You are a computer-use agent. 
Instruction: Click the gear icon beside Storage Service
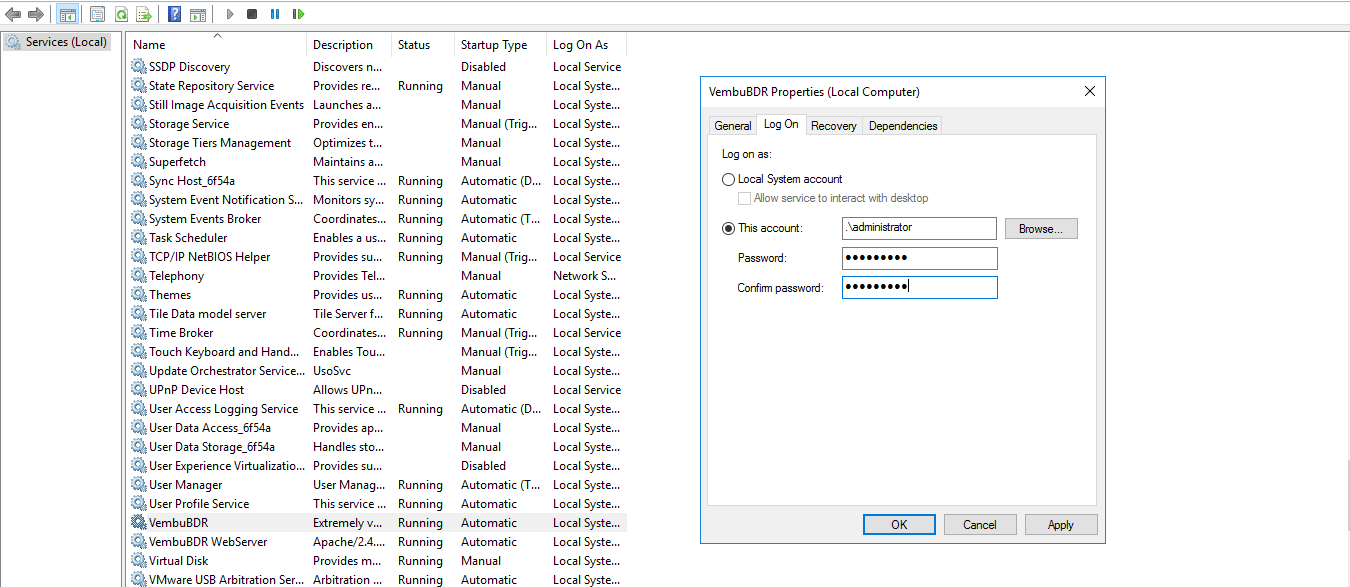[139, 124]
